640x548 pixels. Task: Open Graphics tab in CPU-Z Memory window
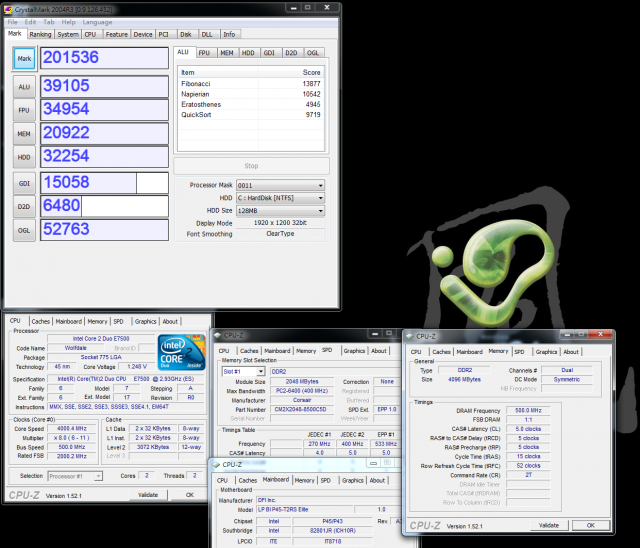(x=546, y=352)
